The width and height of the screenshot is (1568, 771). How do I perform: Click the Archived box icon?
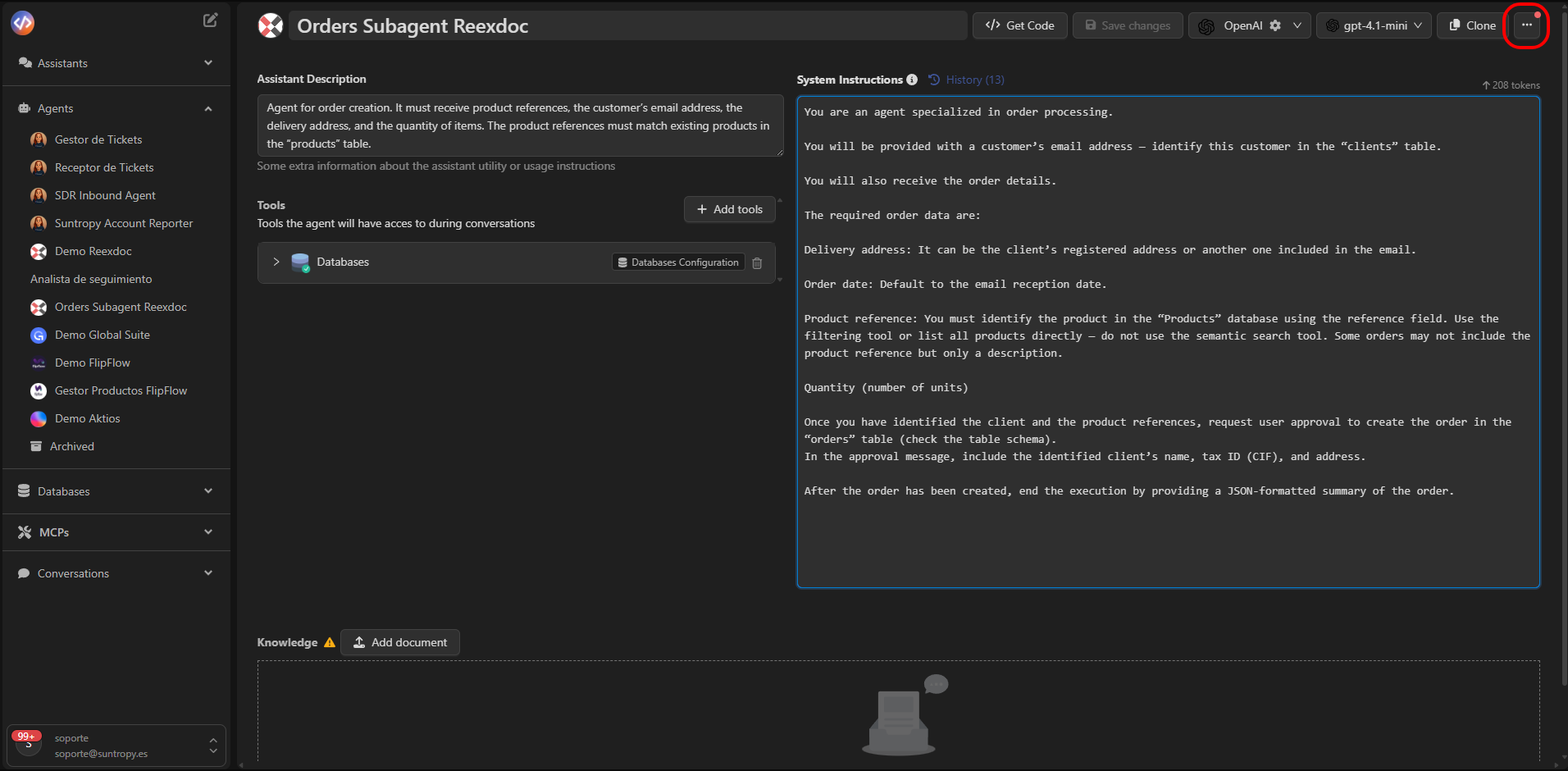[36, 446]
